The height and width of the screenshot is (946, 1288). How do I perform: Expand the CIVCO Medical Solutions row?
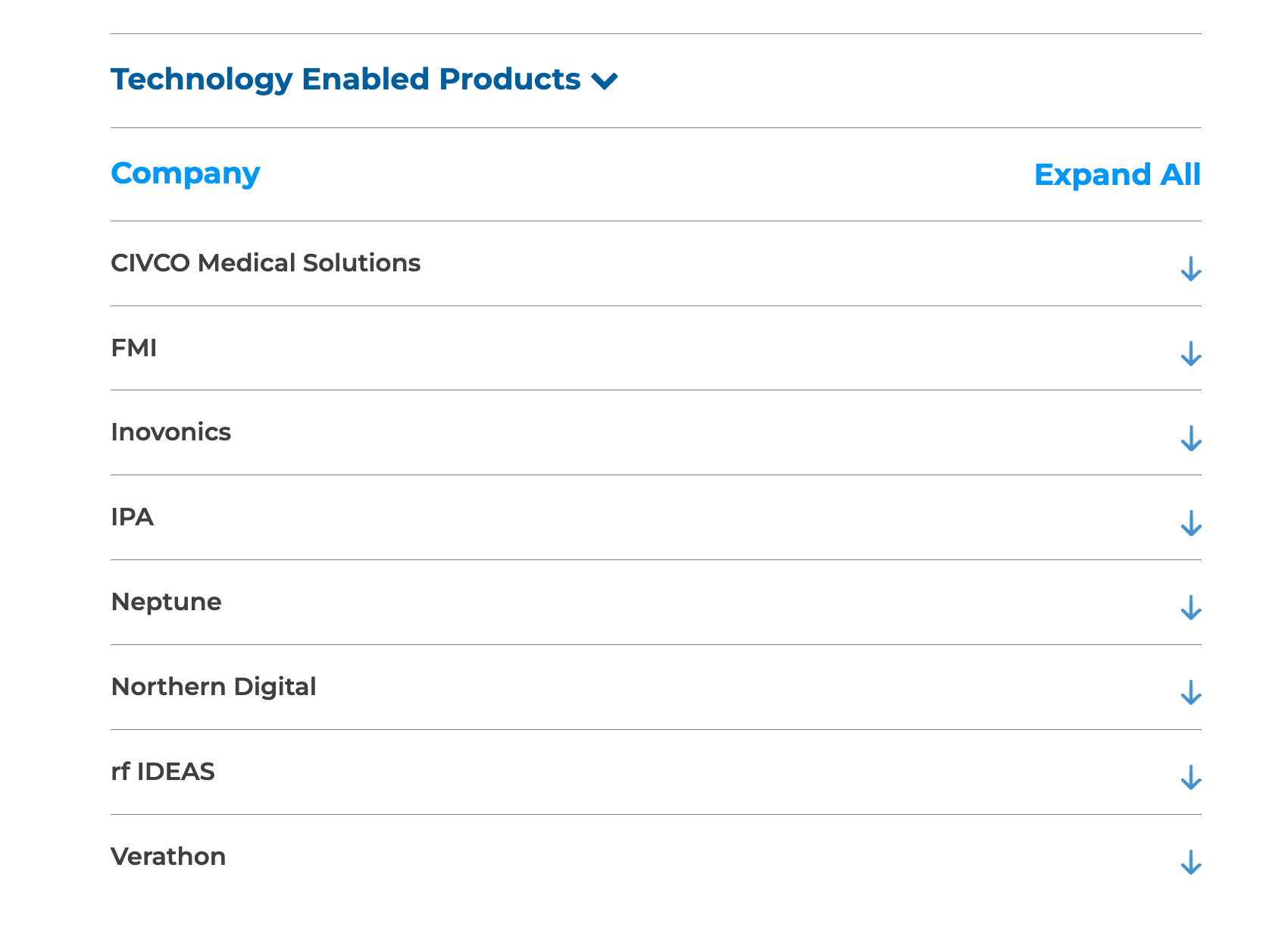(x=265, y=263)
